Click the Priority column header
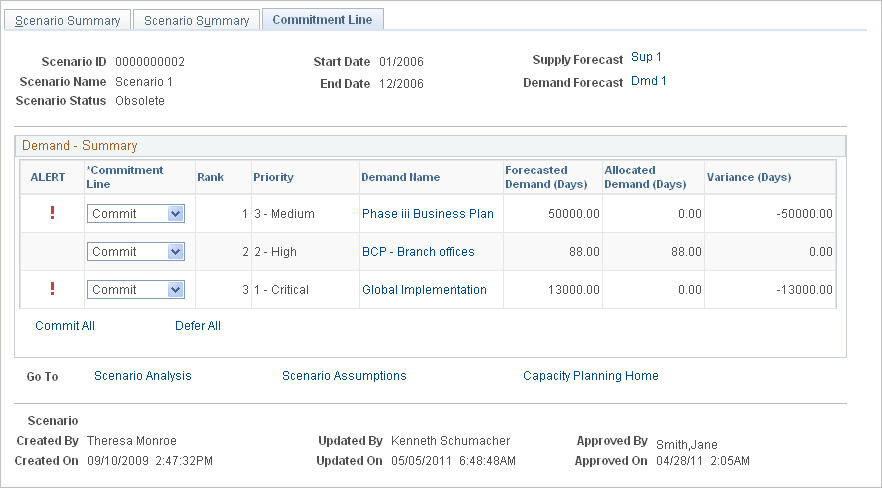The width and height of the screenshot is (882, 488). [273, 177]
